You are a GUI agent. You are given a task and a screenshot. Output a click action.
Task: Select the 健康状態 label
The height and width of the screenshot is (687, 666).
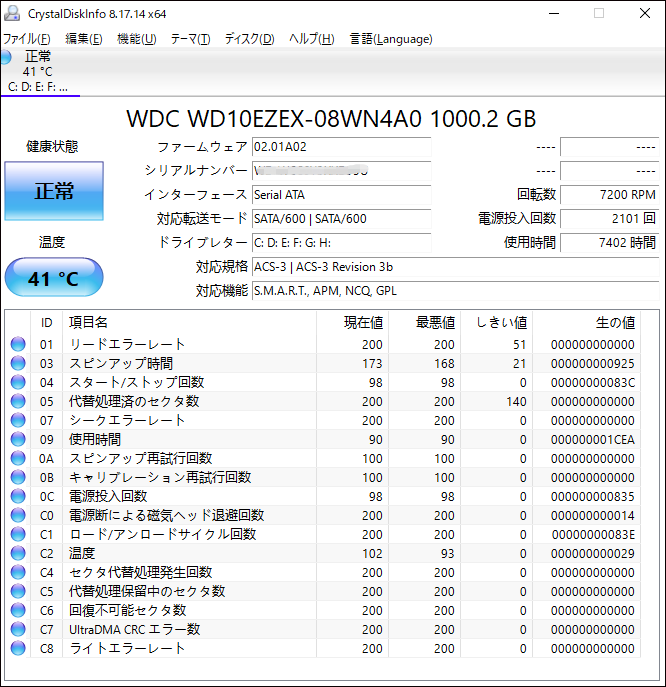tap(52, 147)
